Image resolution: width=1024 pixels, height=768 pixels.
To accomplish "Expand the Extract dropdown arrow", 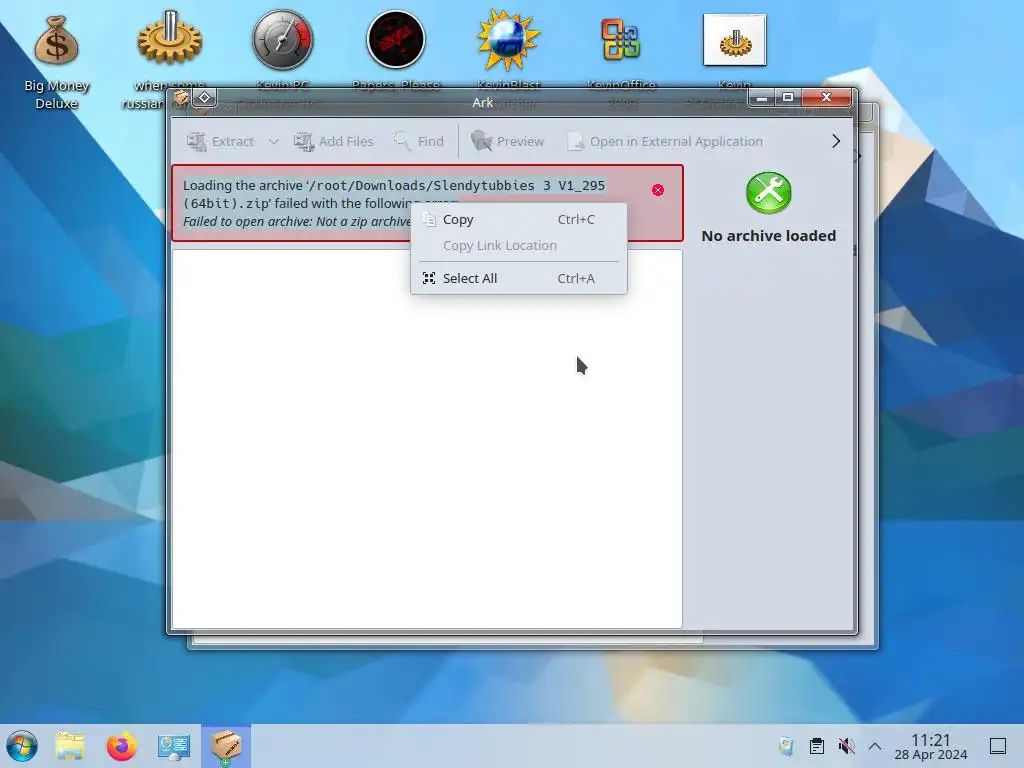I will tap(274, 141).
